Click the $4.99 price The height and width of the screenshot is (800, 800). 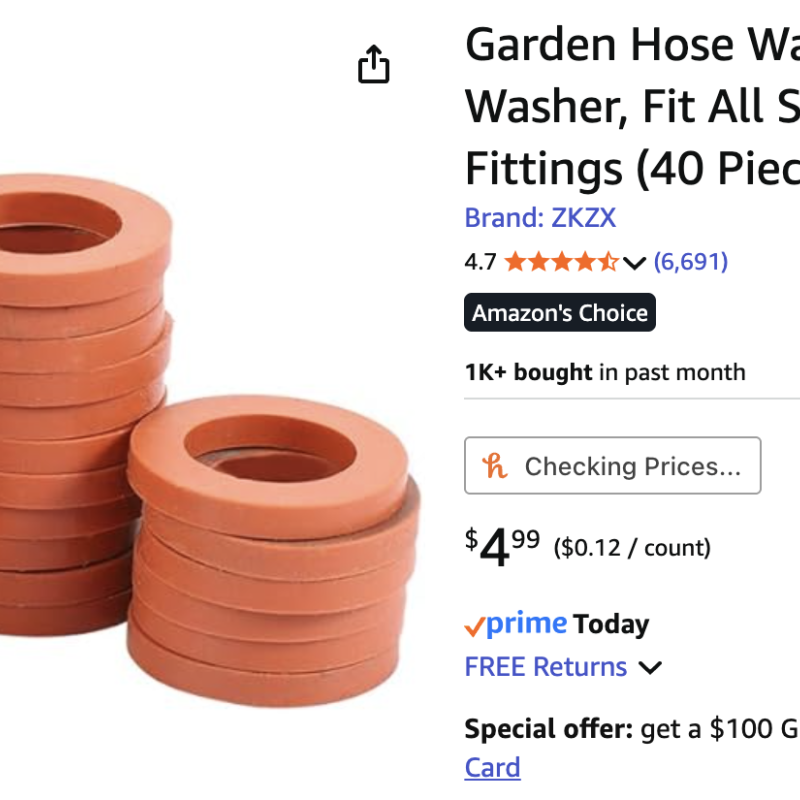click(x=502, y=547)
